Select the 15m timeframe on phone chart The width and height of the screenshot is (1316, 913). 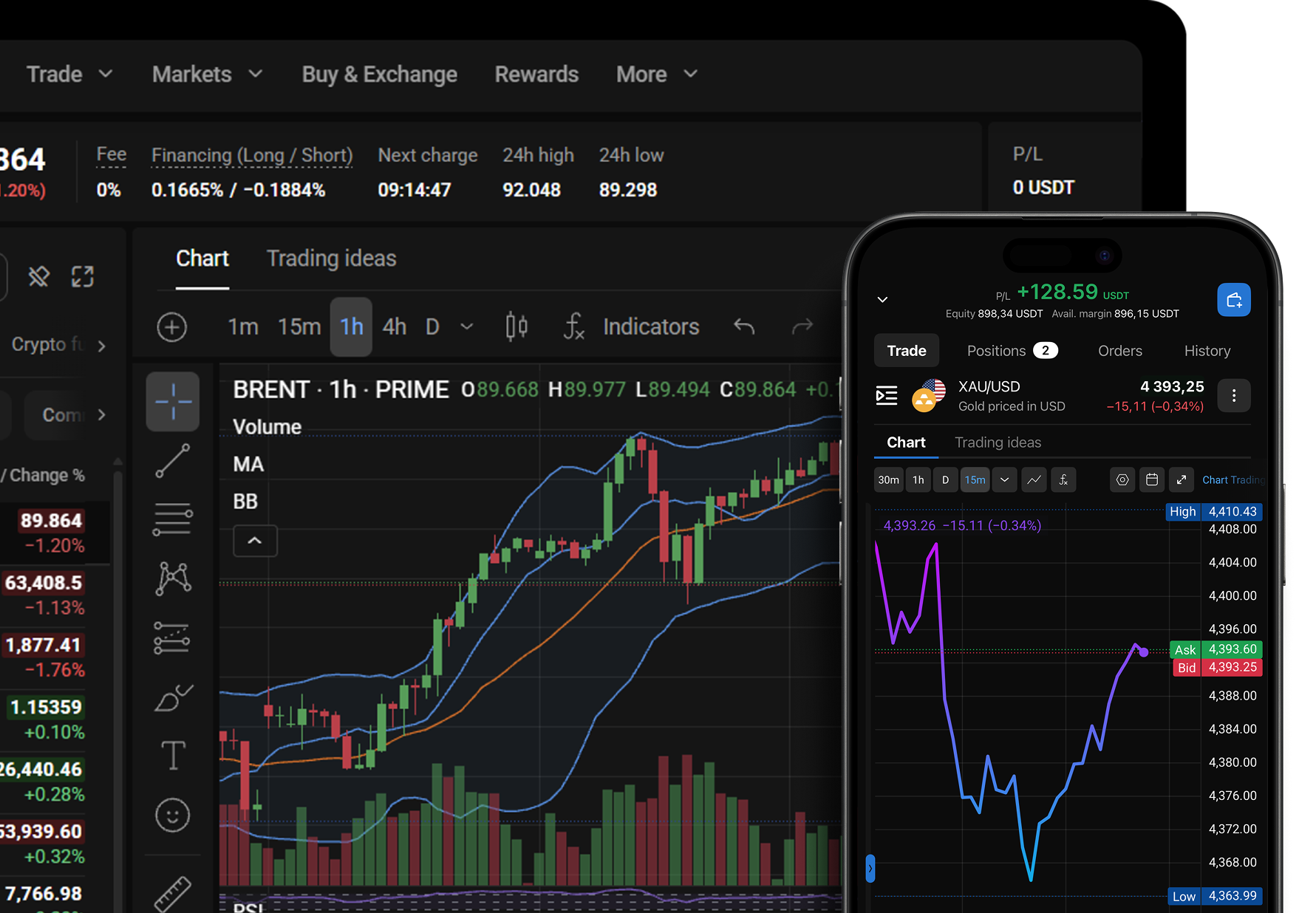click(975, 480)
